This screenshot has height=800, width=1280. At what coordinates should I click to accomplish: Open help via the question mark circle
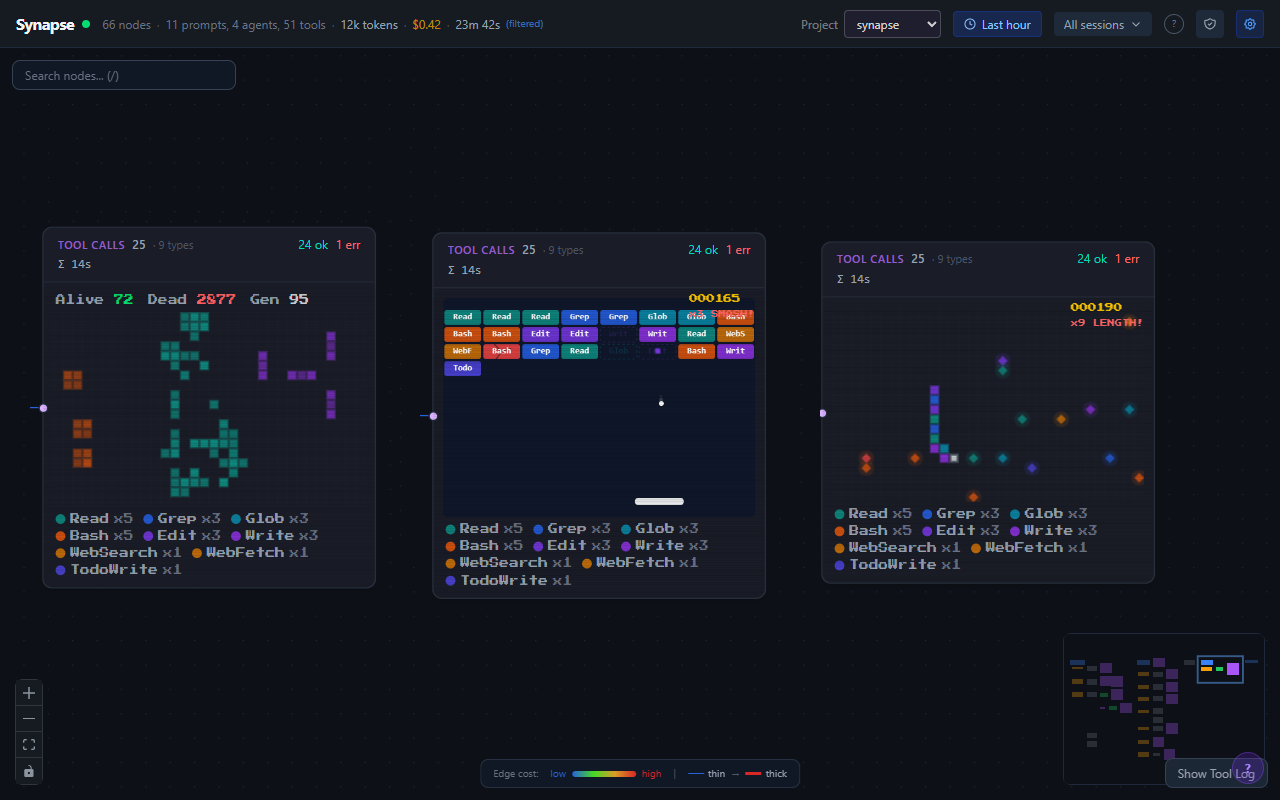point(1174,24)
